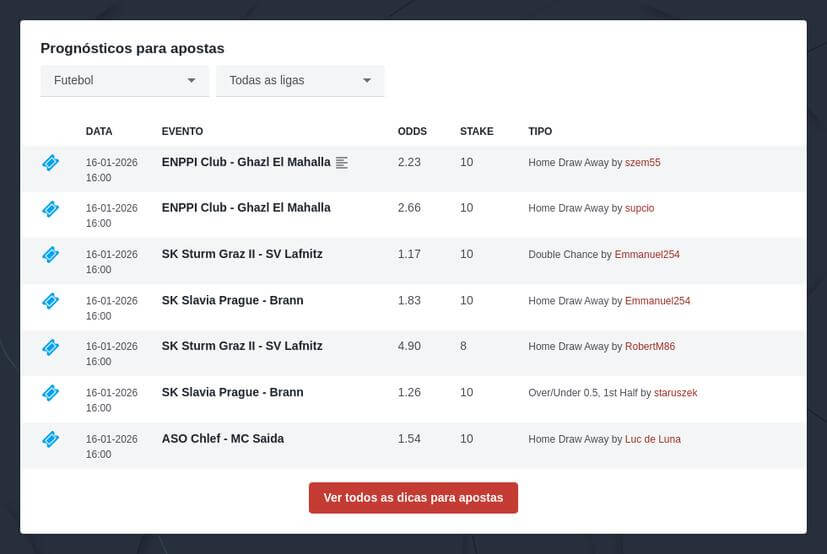Open Luc de Luna's profile
The height and width of the screenshot is (554, 827).
(x=652, y=439)
